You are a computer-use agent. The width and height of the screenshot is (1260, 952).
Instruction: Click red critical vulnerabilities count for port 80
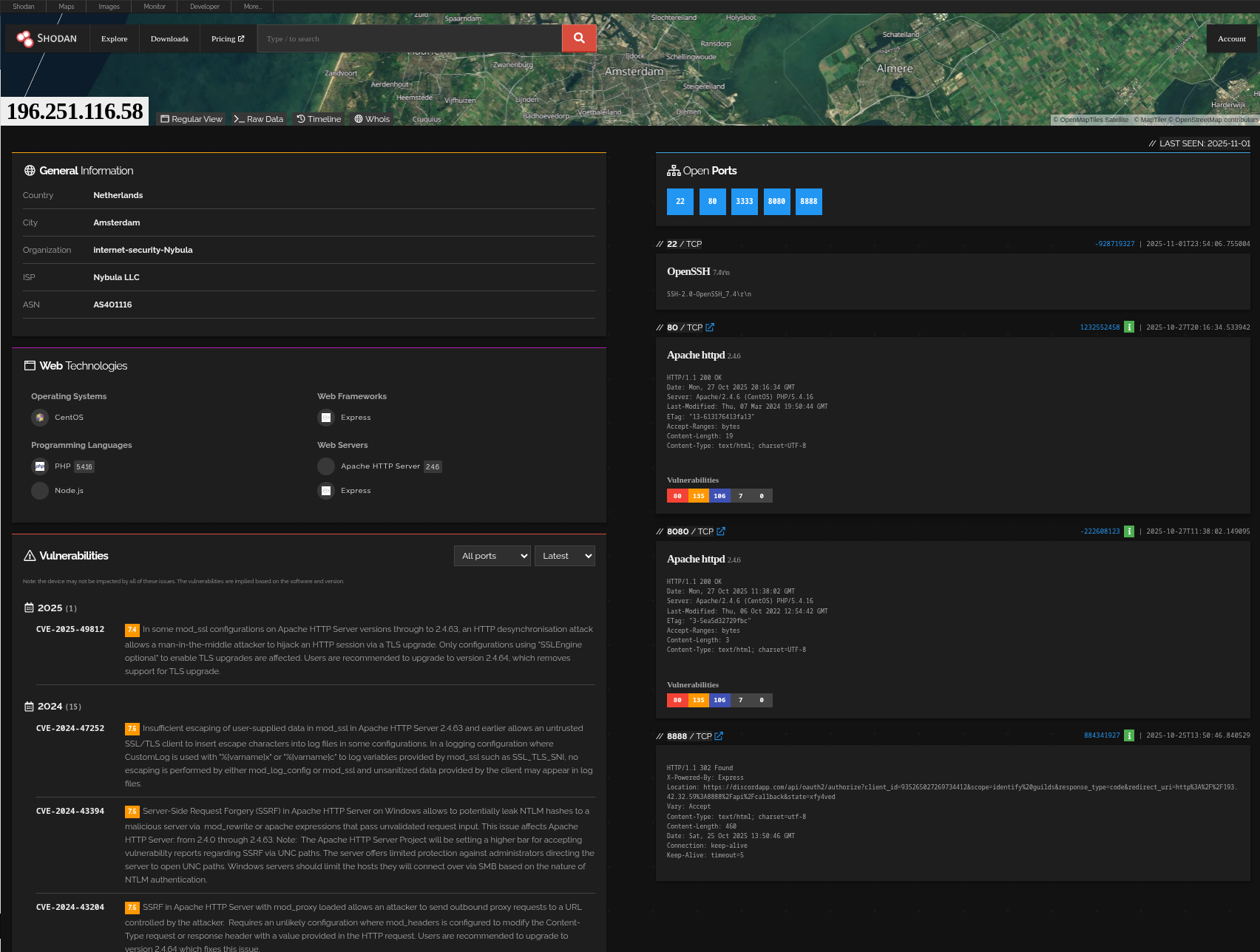coord(677,496)
